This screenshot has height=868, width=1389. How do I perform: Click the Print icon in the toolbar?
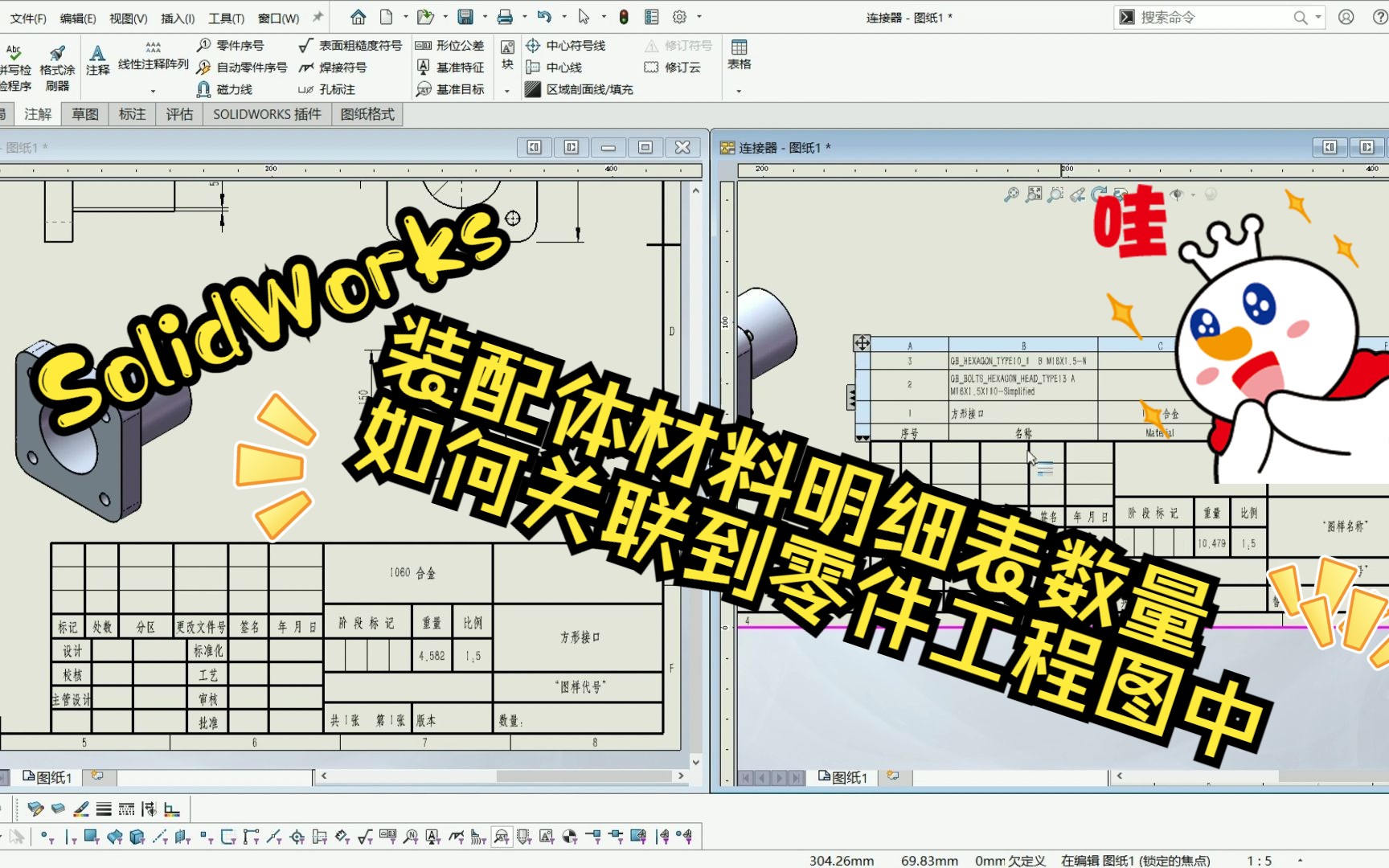tap(505, 17)
